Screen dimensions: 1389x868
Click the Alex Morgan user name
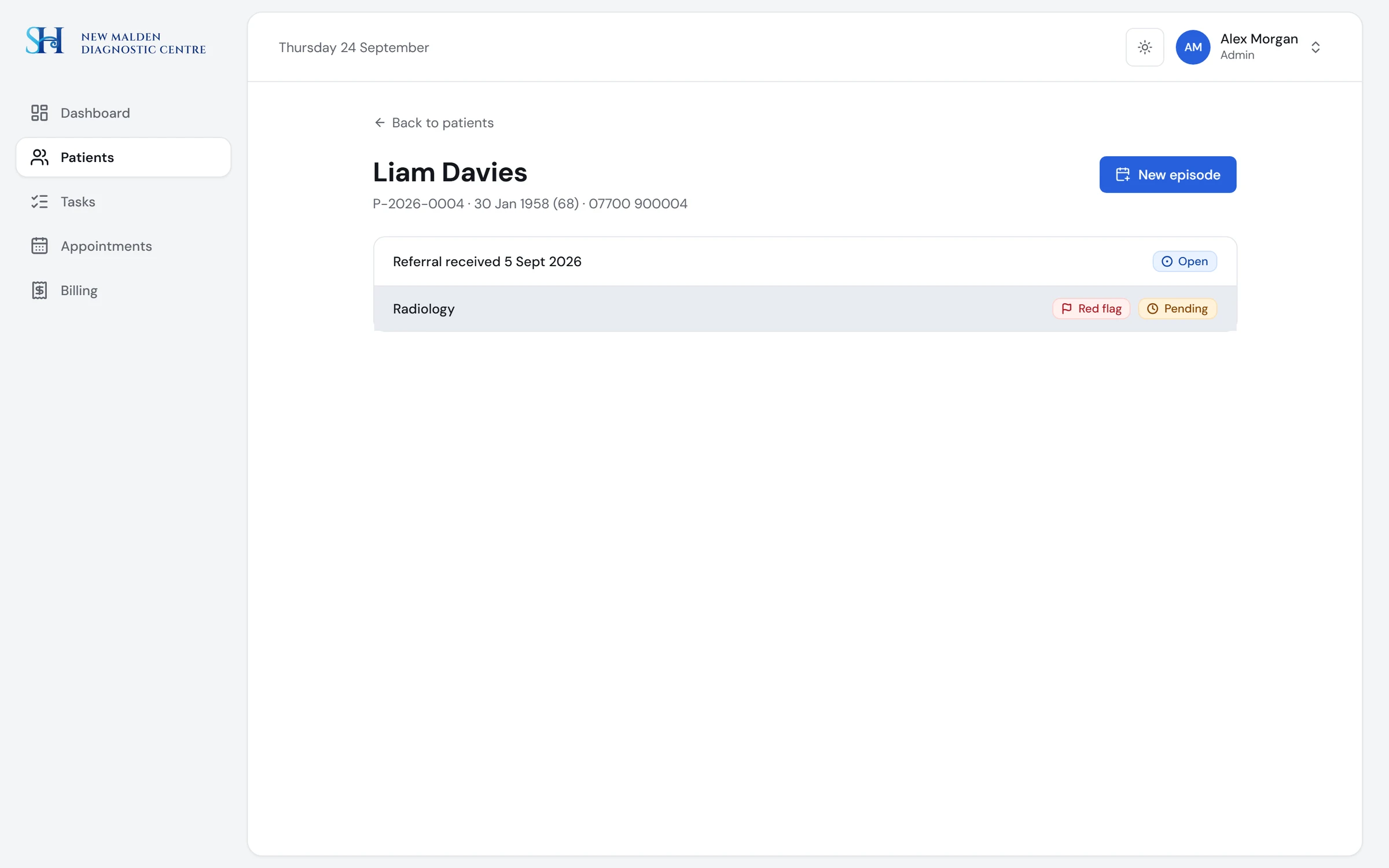tap(1259, 39)
